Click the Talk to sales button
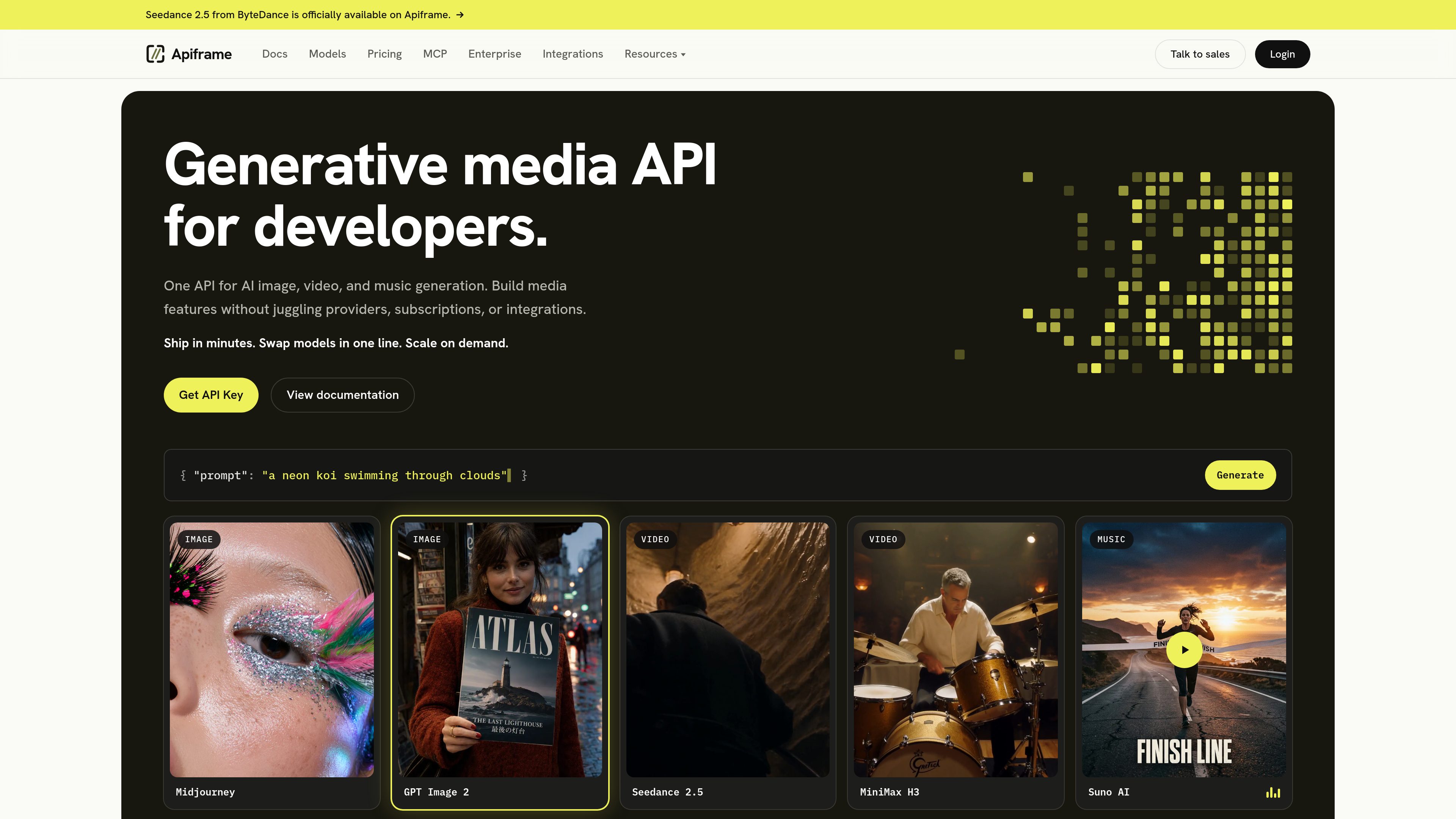The height and width of the screenshot is (819, 1456). coord(1200,54)
